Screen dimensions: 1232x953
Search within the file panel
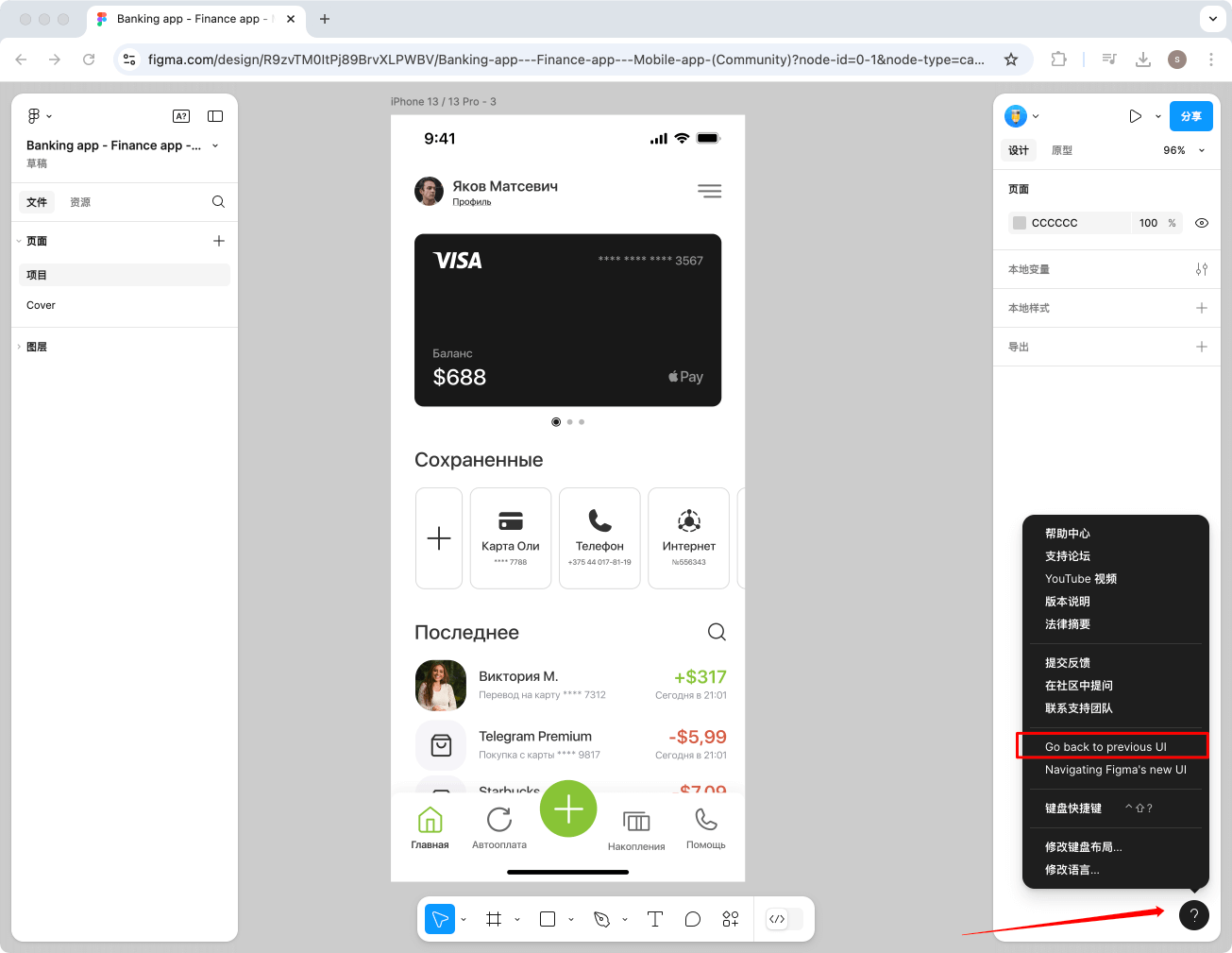tap(218, 202)
